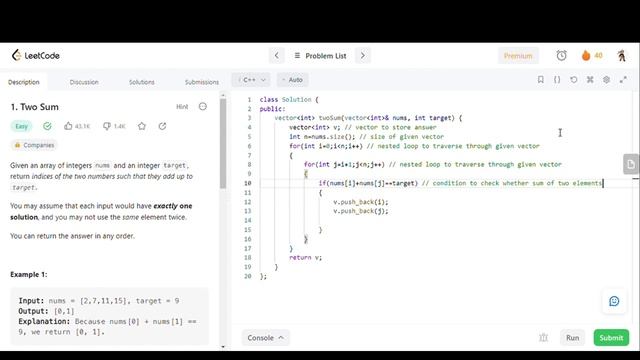Go to next problem arrow
Image resolution: width=640 pixels, height=360 pixels.
pos(362,56)
